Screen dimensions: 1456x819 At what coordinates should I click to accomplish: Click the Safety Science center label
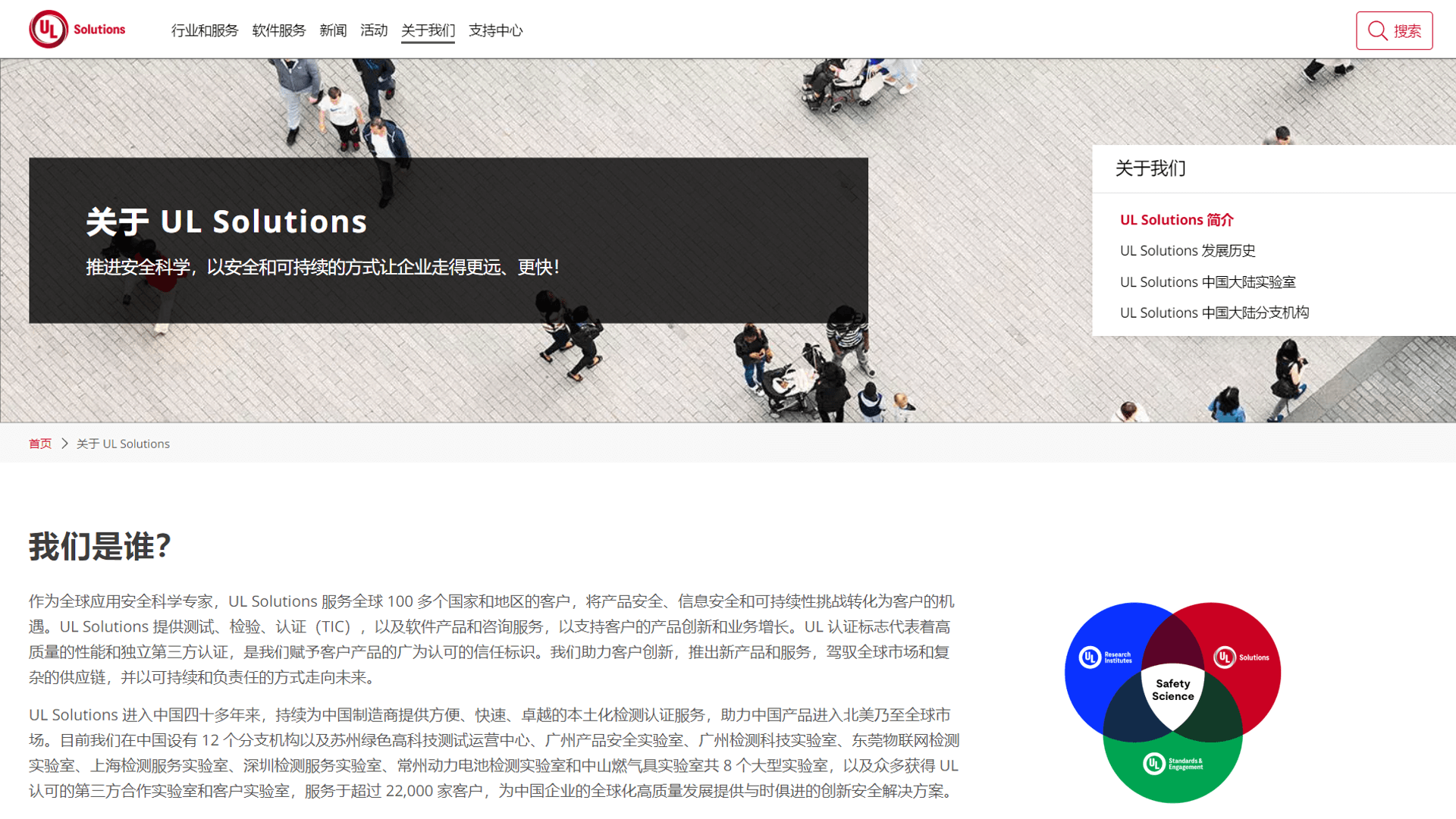1172,690
